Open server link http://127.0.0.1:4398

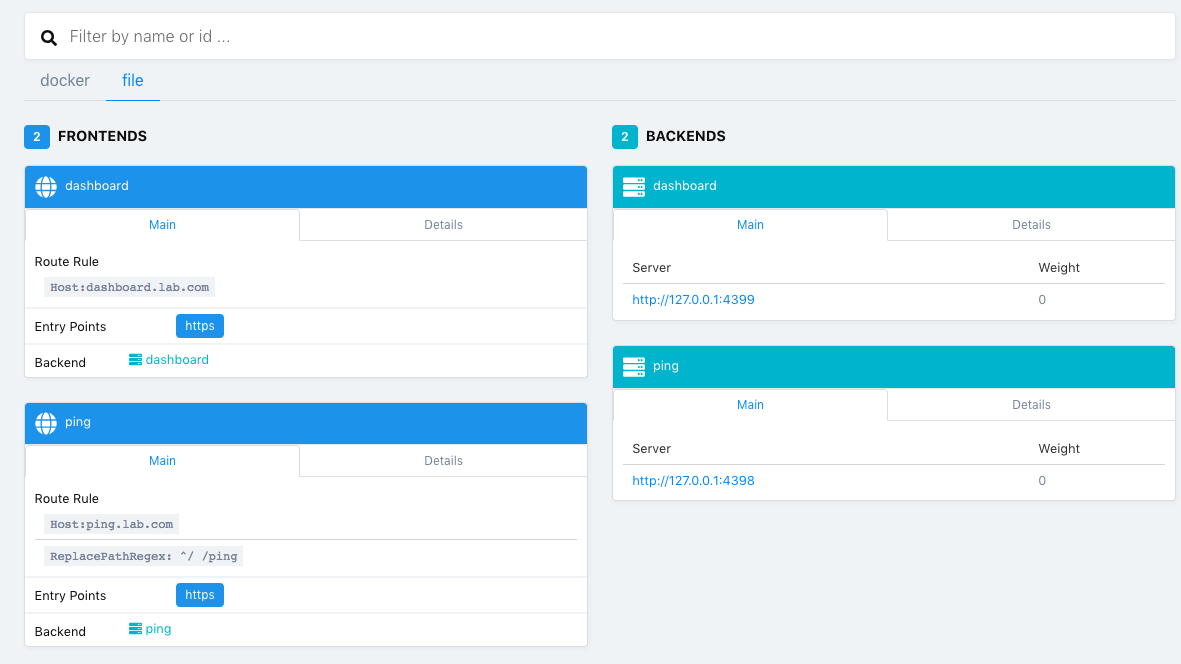tap(693, 480)
